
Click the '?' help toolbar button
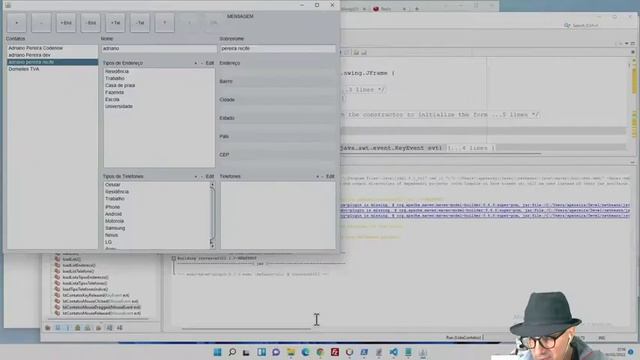[x=165, y=23]
